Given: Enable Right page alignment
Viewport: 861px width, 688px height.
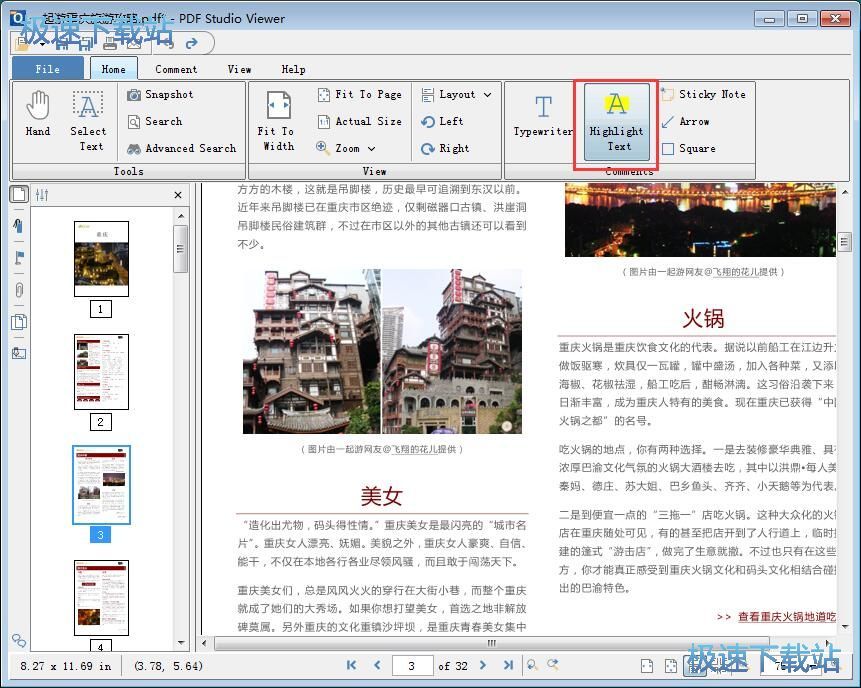Looking at the screenshot, I should coord(451,148).
